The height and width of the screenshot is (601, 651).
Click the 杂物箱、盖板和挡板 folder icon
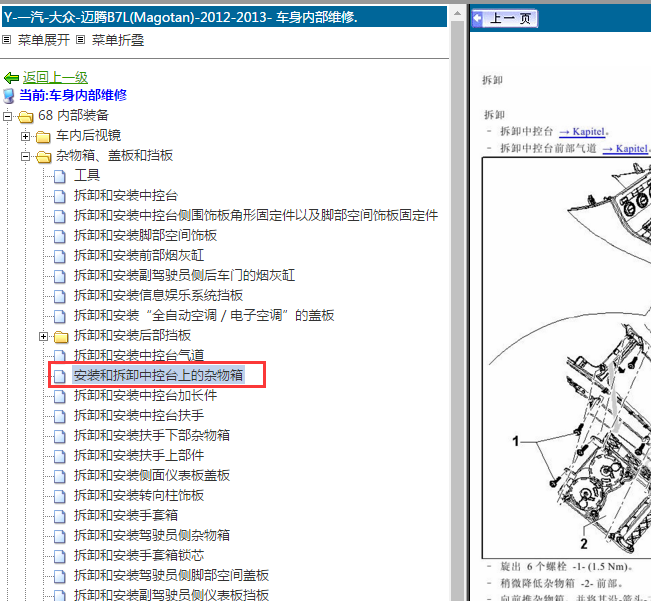point(43,156)
